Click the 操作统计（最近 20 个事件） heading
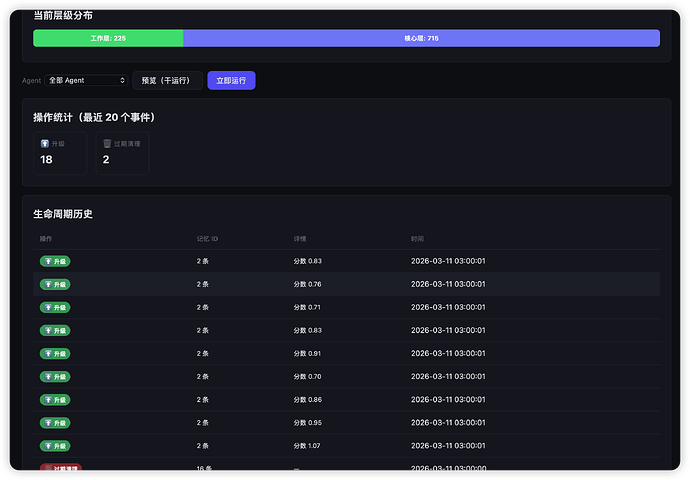The height and width of the screenshot is (480, 690). click(94, 117)
